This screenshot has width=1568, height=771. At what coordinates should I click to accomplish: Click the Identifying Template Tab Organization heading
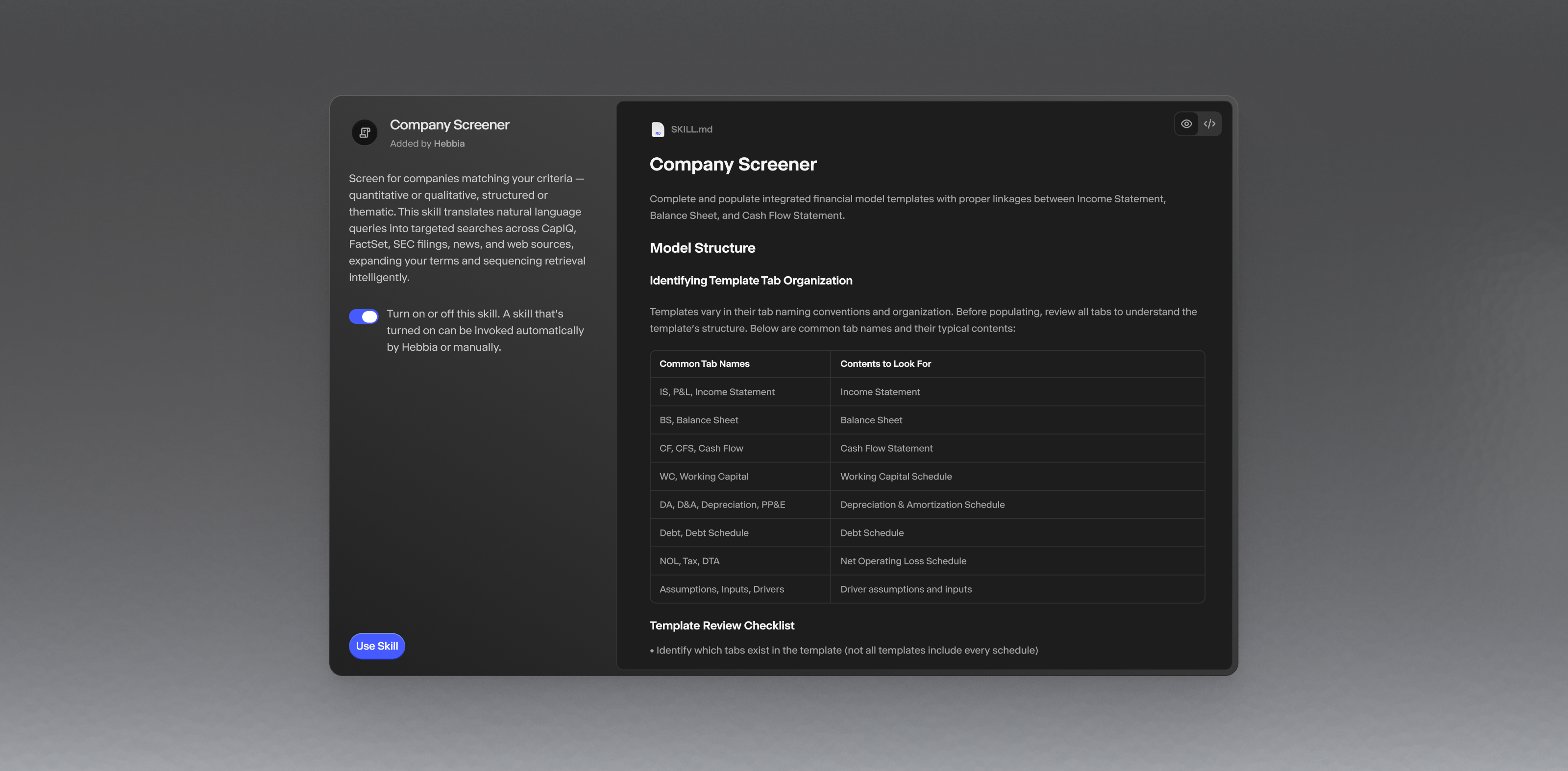(751, 281)
